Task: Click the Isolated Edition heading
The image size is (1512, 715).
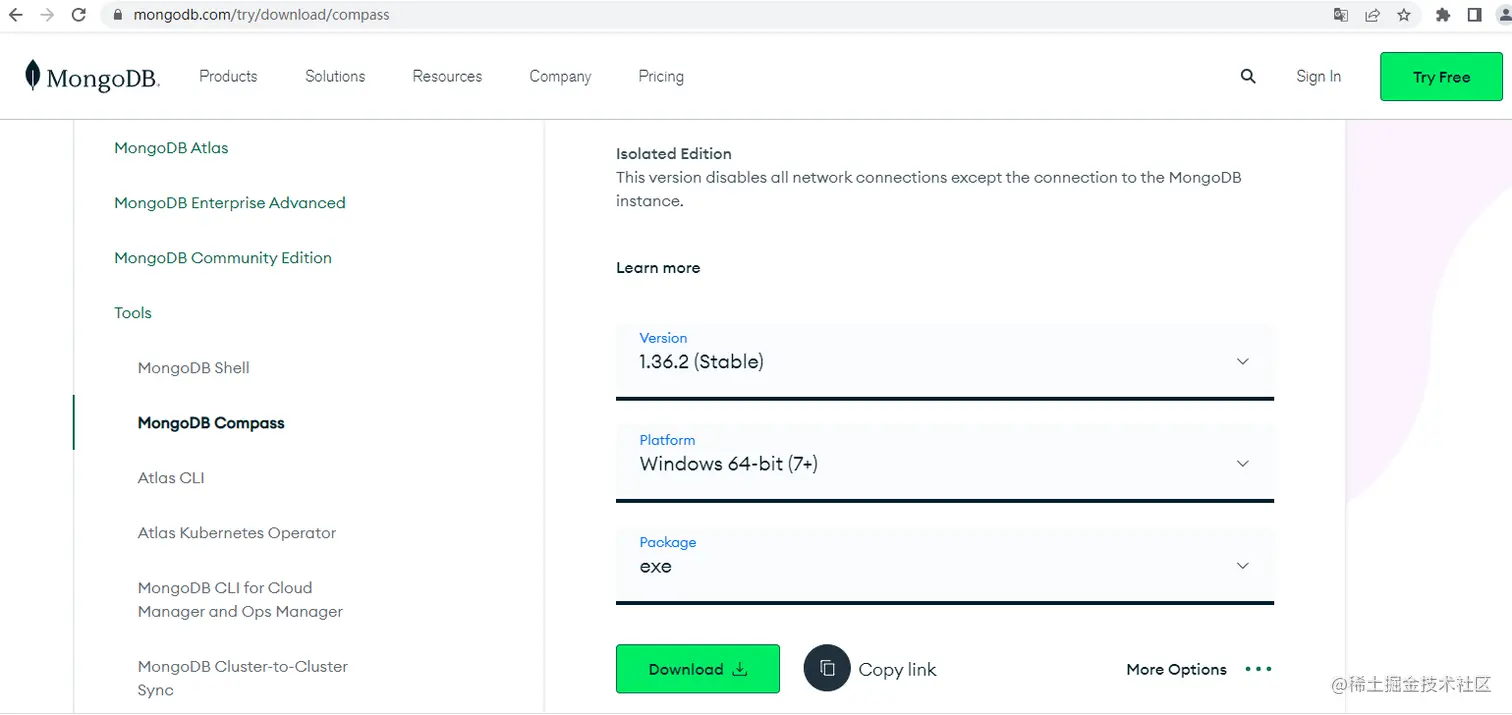Action: (x=674, y=154)
